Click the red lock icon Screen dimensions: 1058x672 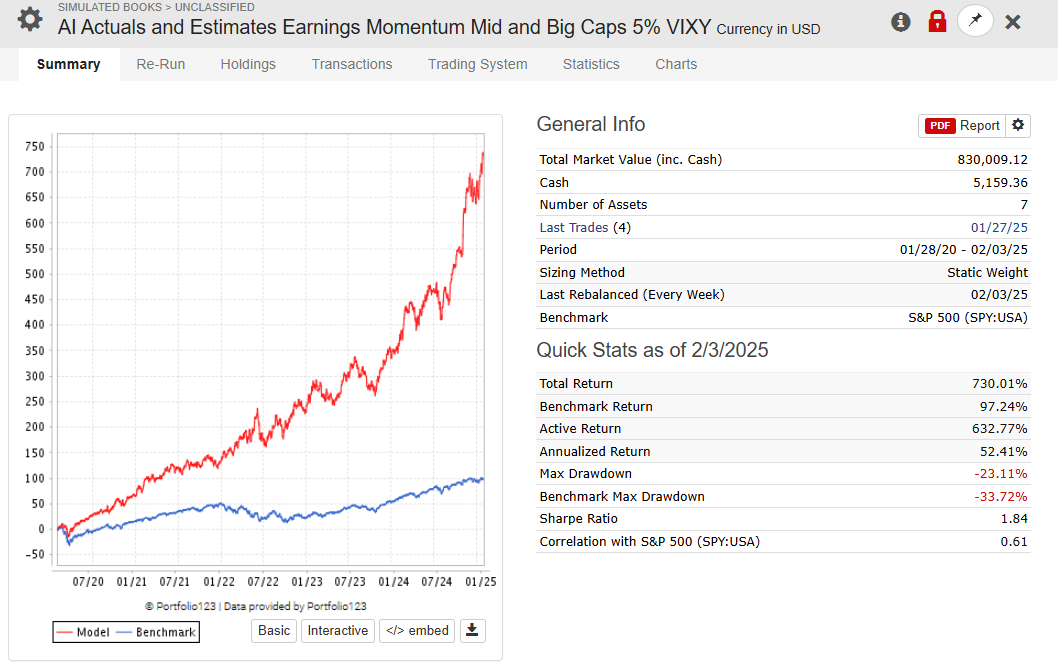(937, 21)
